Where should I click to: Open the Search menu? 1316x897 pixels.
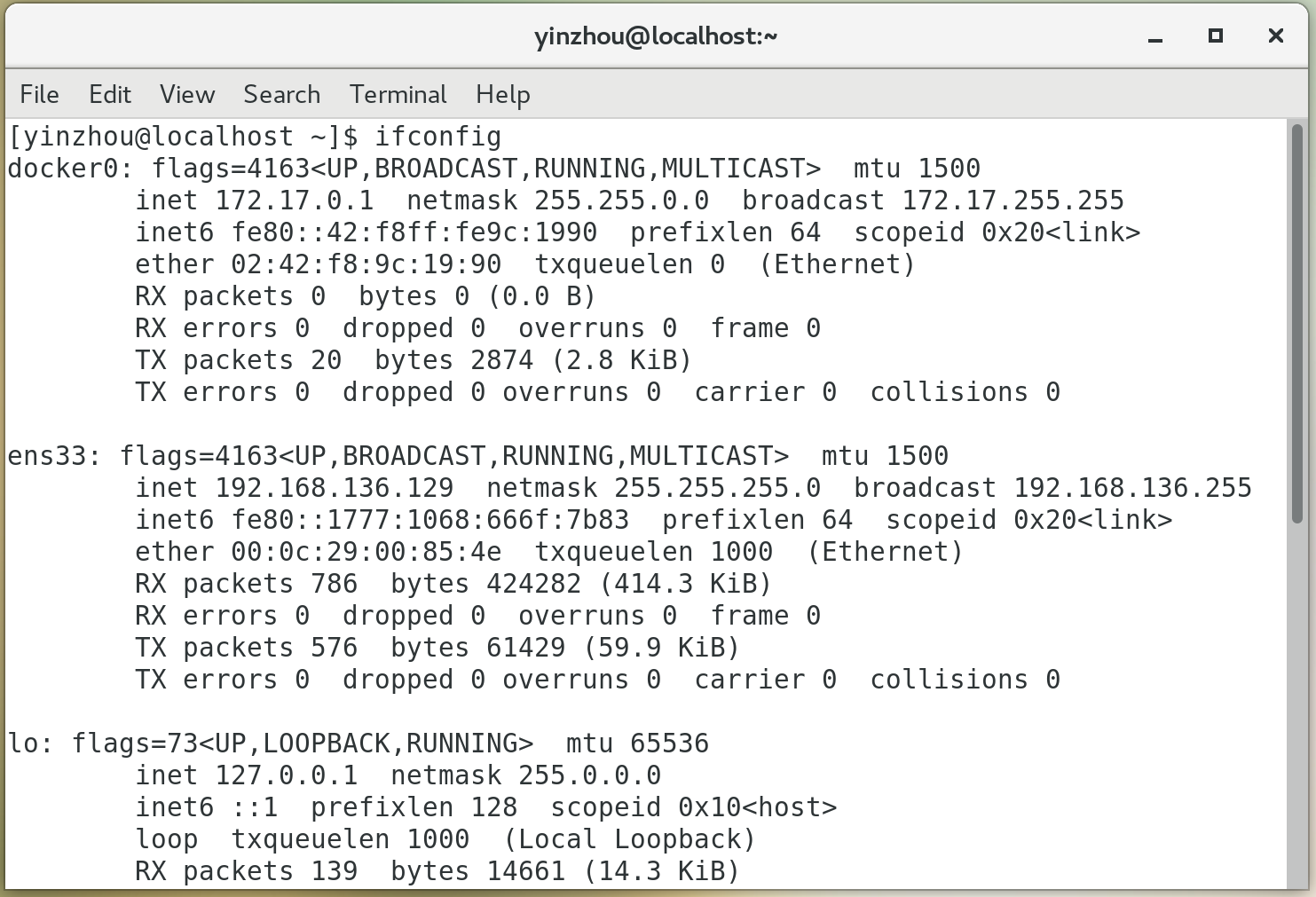click(281, 94)
